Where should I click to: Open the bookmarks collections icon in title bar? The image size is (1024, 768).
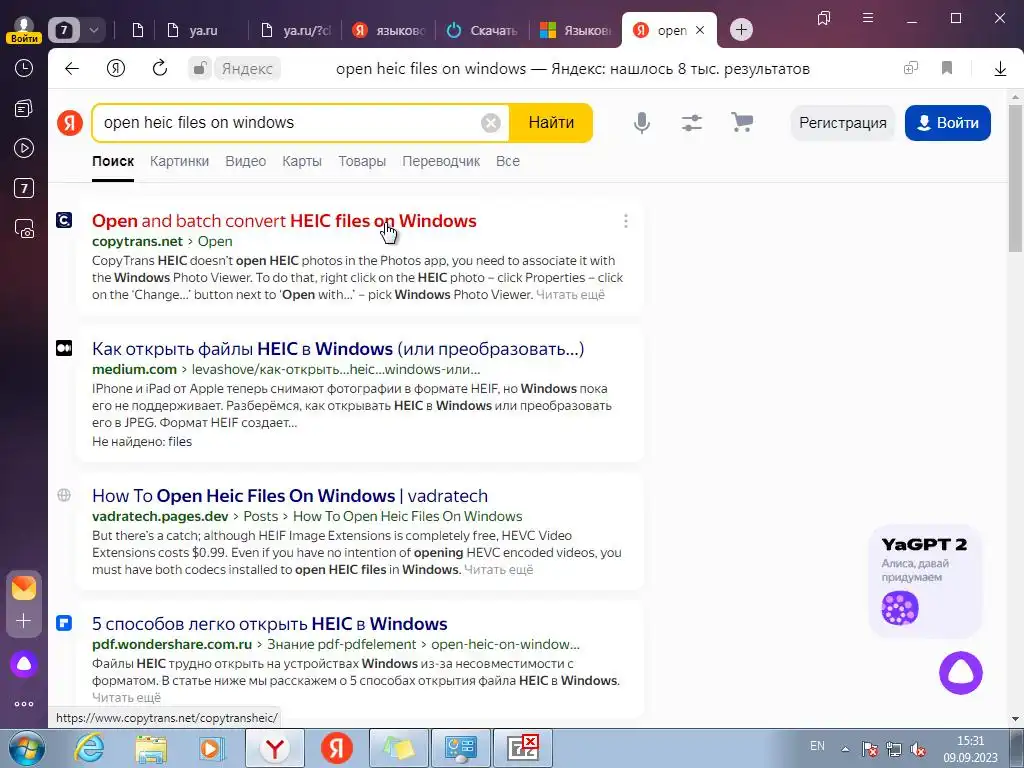pos(824,18)
